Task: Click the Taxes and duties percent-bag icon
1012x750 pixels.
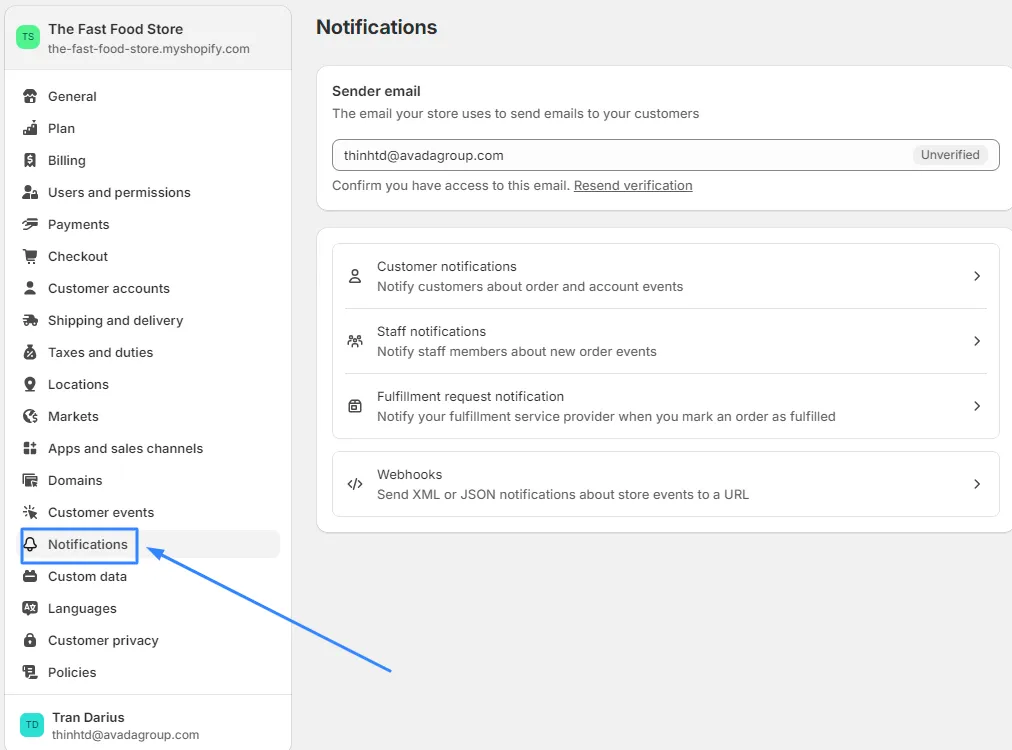Action: tap(30, 352)
